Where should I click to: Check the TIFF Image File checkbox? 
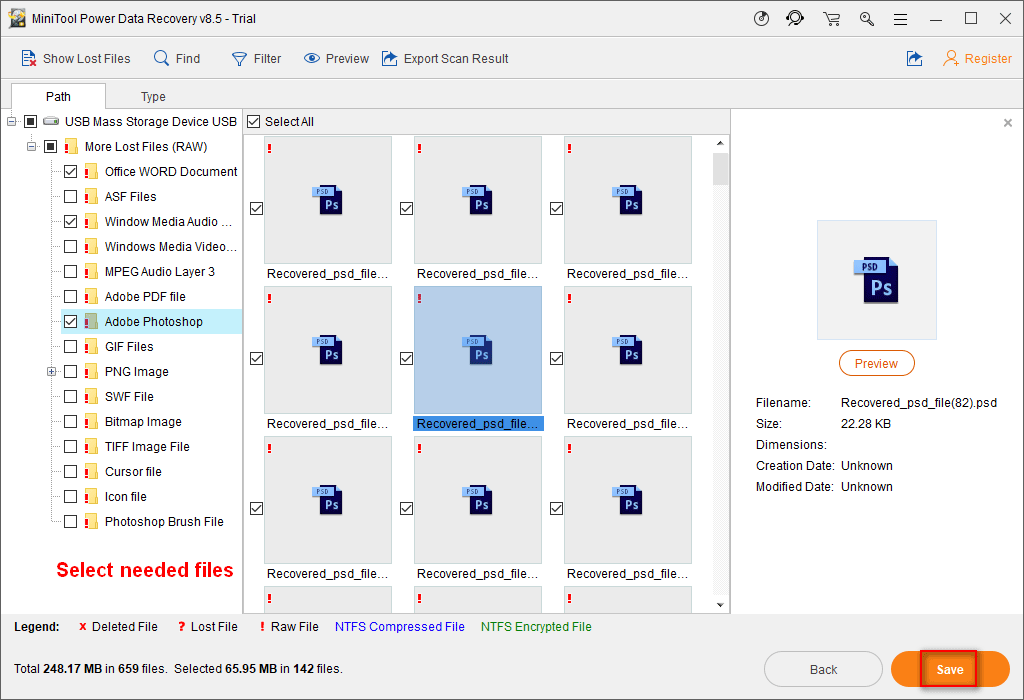71,447
